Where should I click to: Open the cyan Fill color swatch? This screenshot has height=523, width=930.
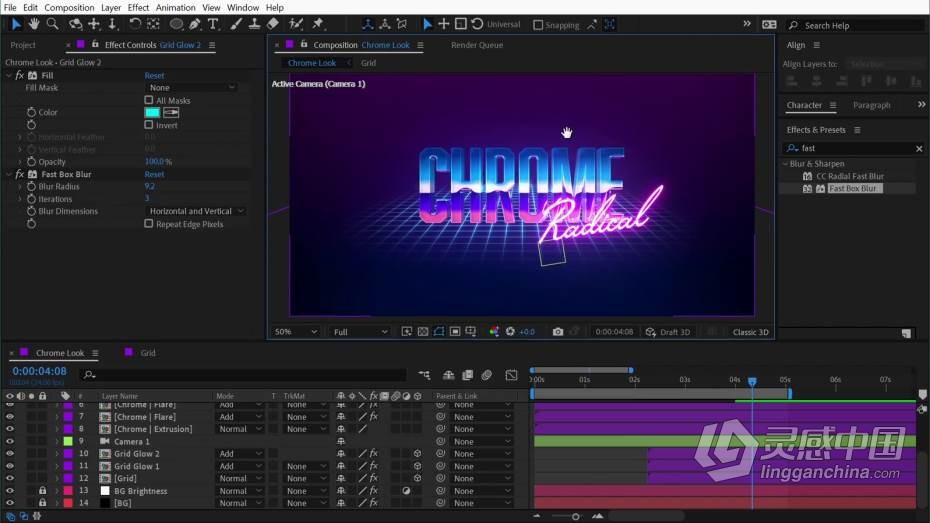152,113
